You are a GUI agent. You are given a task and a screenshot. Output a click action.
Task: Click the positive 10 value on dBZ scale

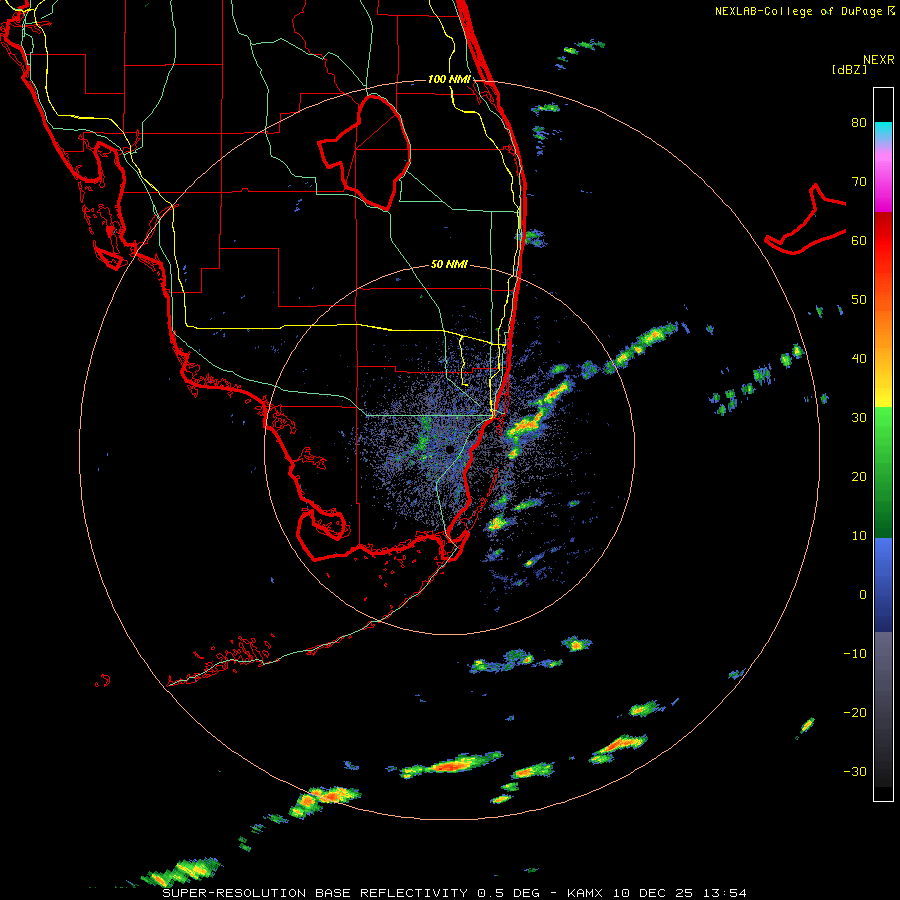click(859, 536)
